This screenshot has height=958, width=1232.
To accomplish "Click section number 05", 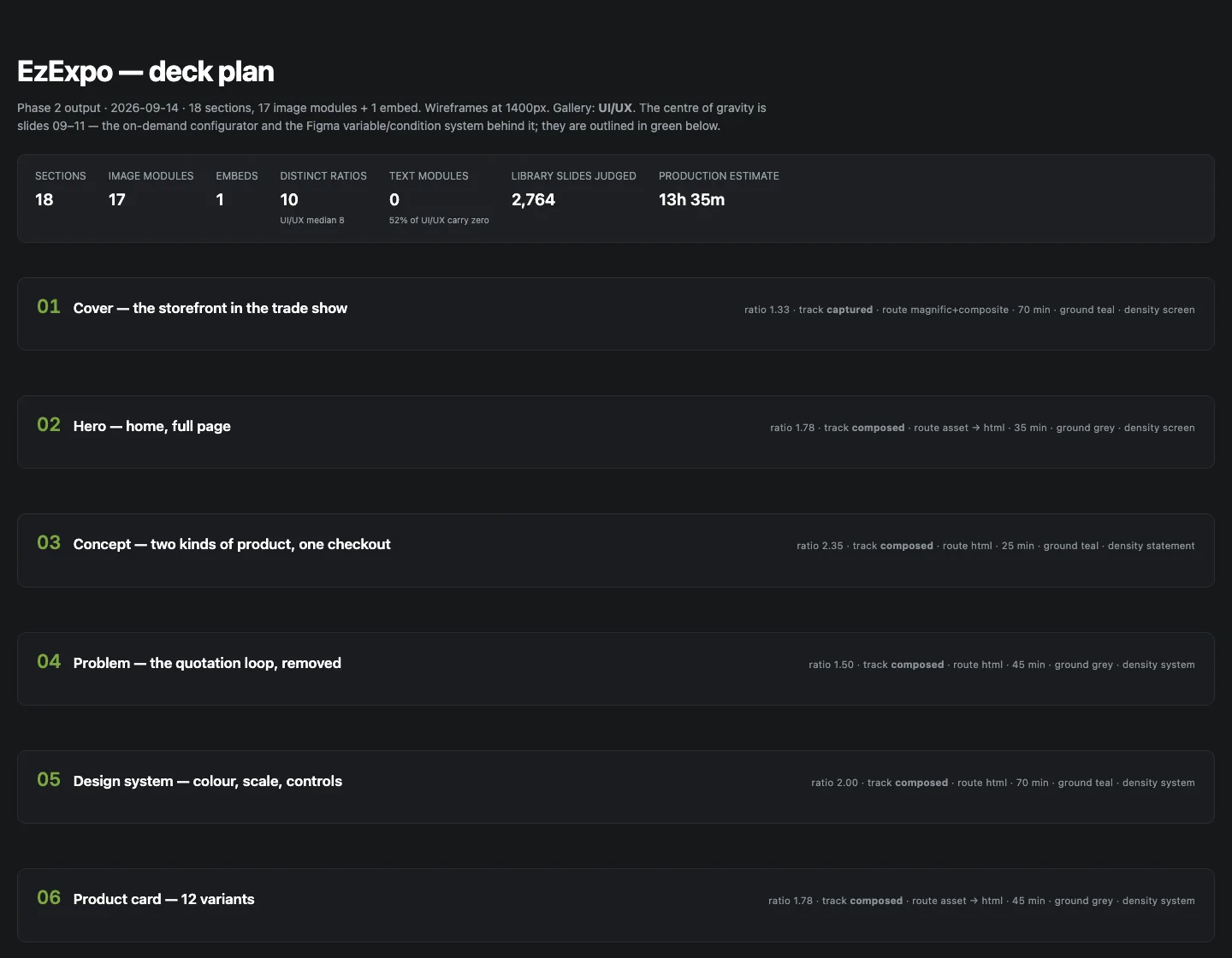I will pos(49,780).
